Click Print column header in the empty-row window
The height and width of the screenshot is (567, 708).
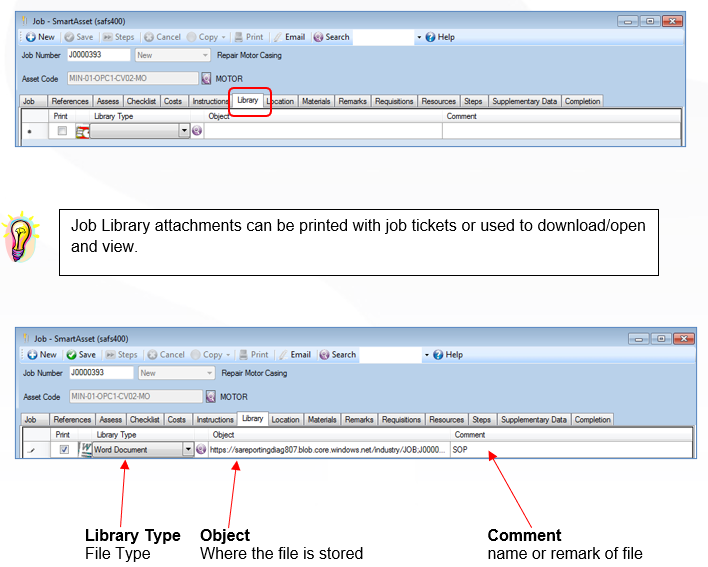tap(61, 116)
